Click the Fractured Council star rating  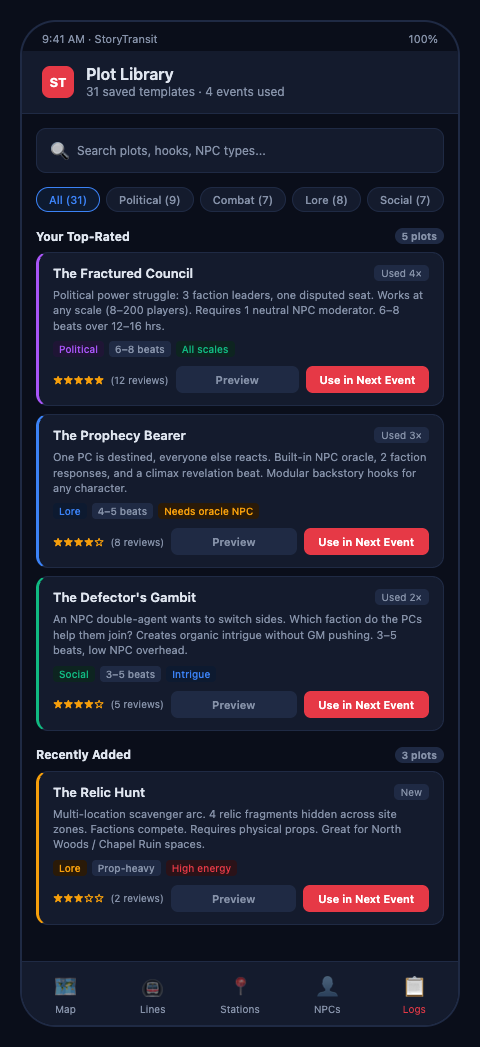click(x=79, y=380)
